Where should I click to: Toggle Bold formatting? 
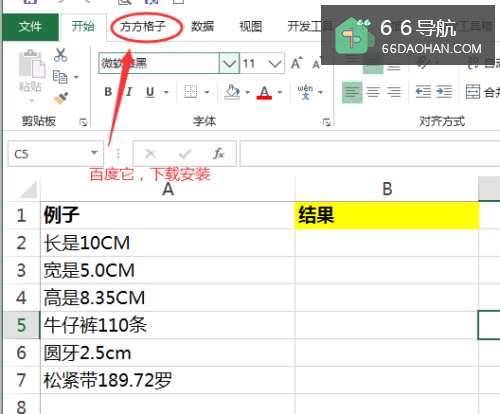click(x=108, y=92)
